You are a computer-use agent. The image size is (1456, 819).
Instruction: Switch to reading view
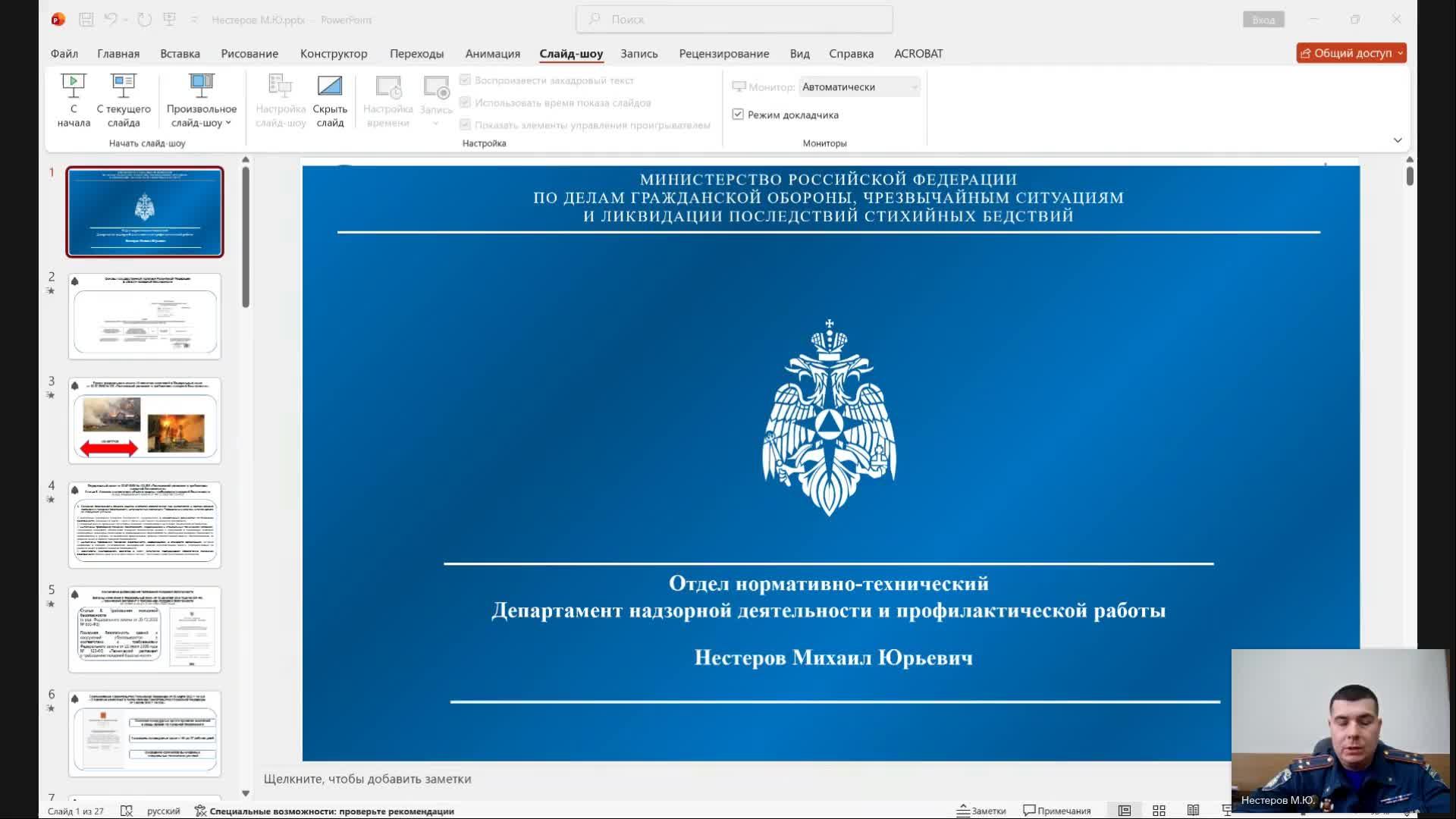1193,811
